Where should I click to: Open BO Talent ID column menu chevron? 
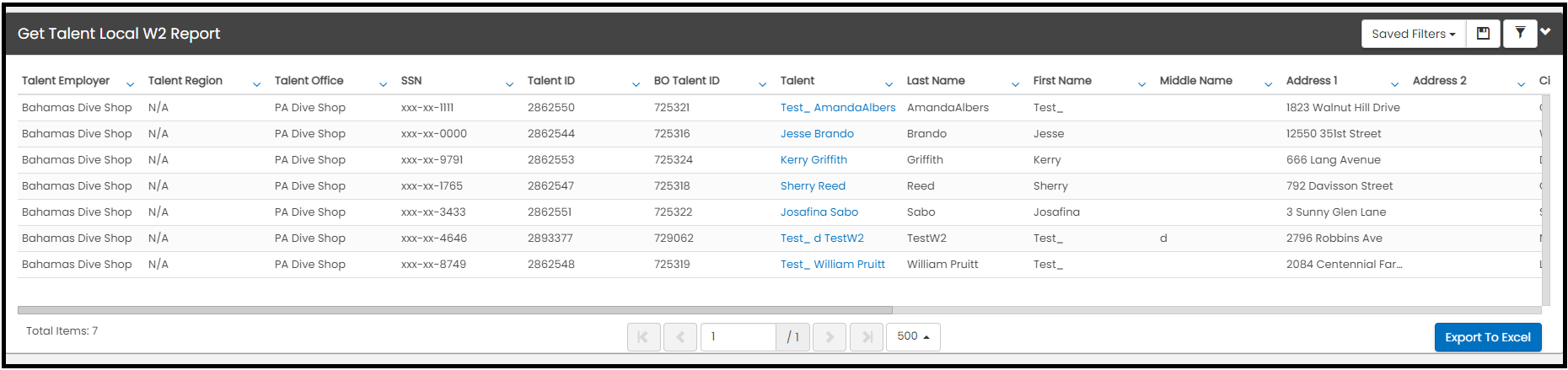[762, 84]
